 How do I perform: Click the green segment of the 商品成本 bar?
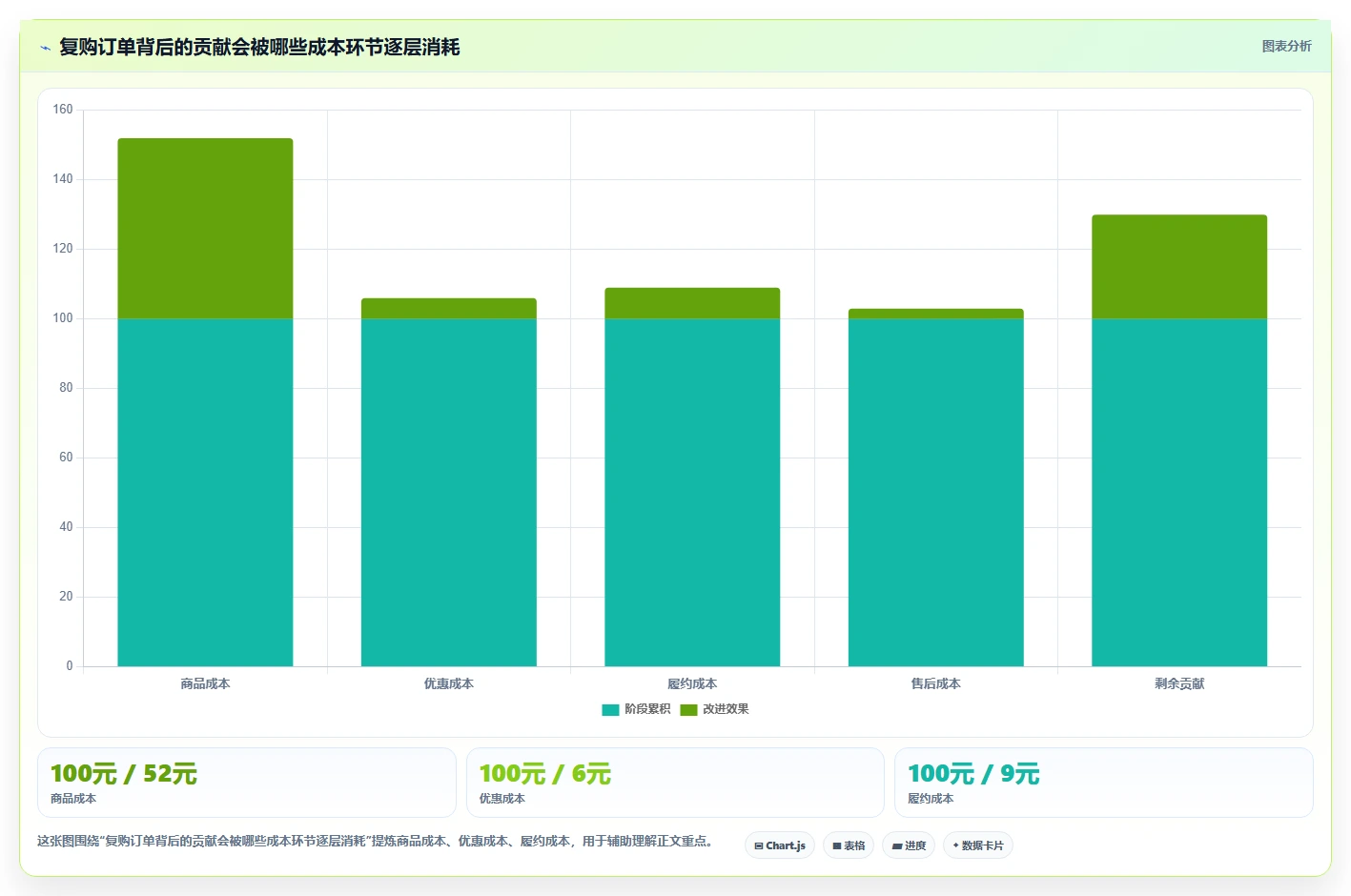click(205, 229)
